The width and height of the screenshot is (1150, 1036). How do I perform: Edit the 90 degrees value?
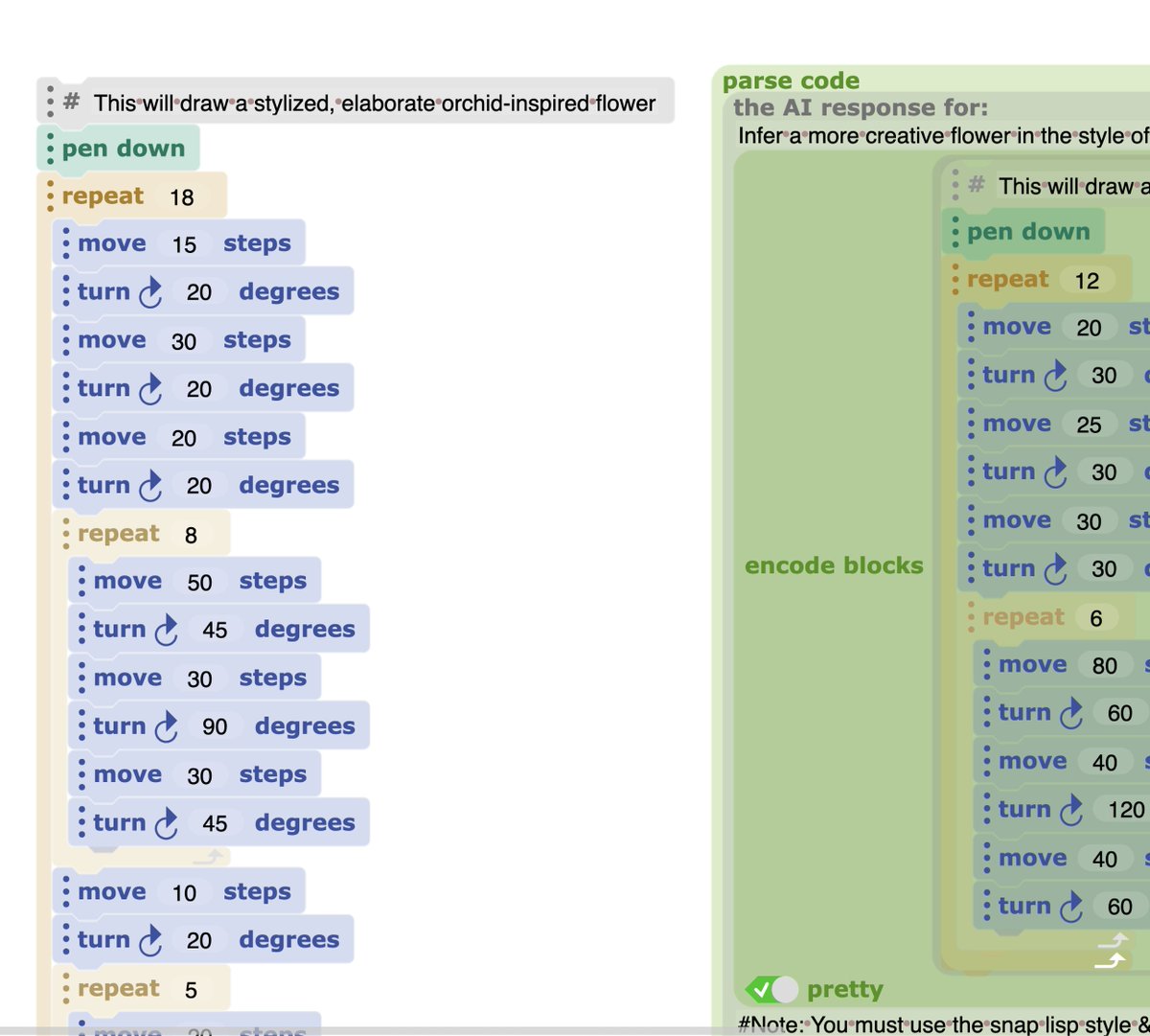point(215,726)
